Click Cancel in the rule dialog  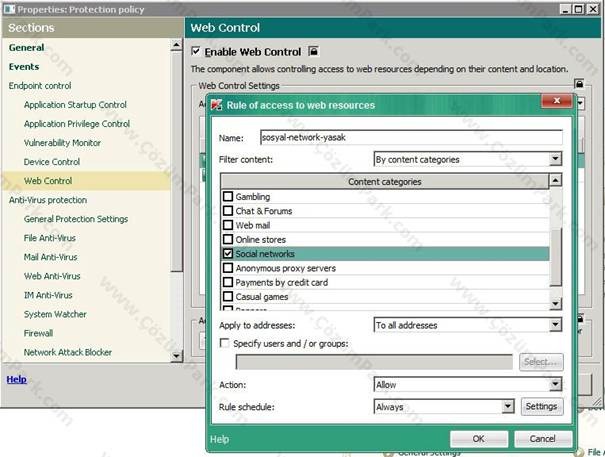point(542,439)
